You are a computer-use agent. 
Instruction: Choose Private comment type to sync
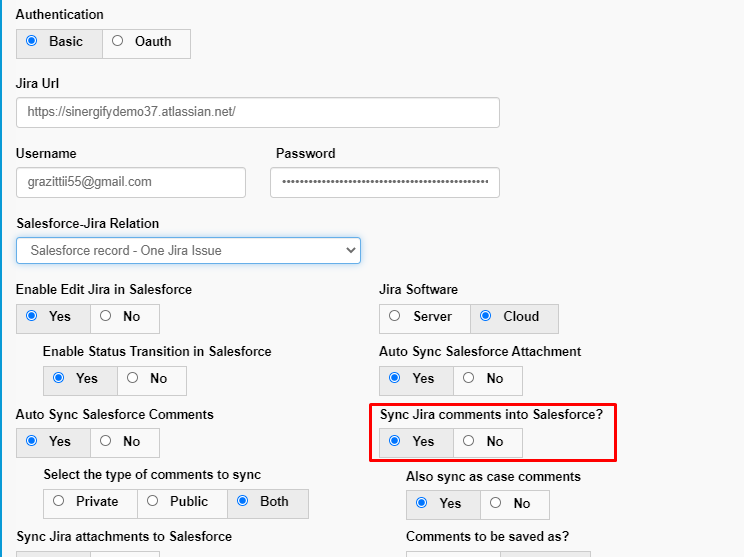[x=59, y=501]
